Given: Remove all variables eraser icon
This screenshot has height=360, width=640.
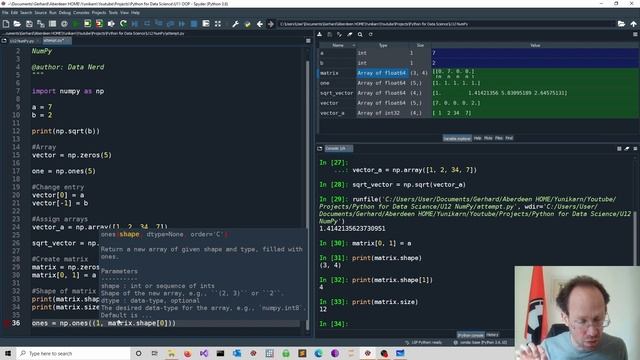Looking at the screenshot, I should click(350, 35).
